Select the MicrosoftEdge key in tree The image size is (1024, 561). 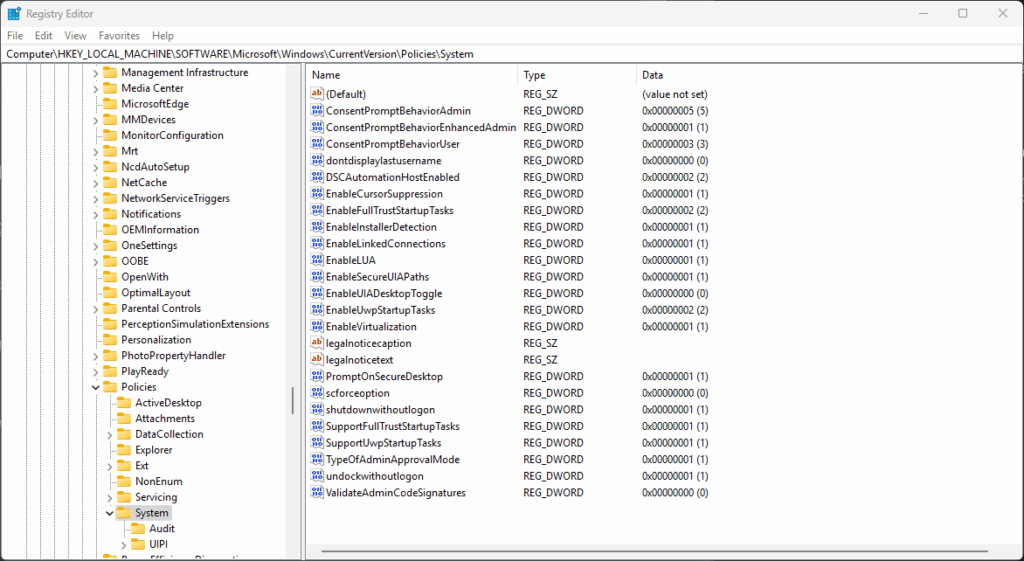click(155, 104)
